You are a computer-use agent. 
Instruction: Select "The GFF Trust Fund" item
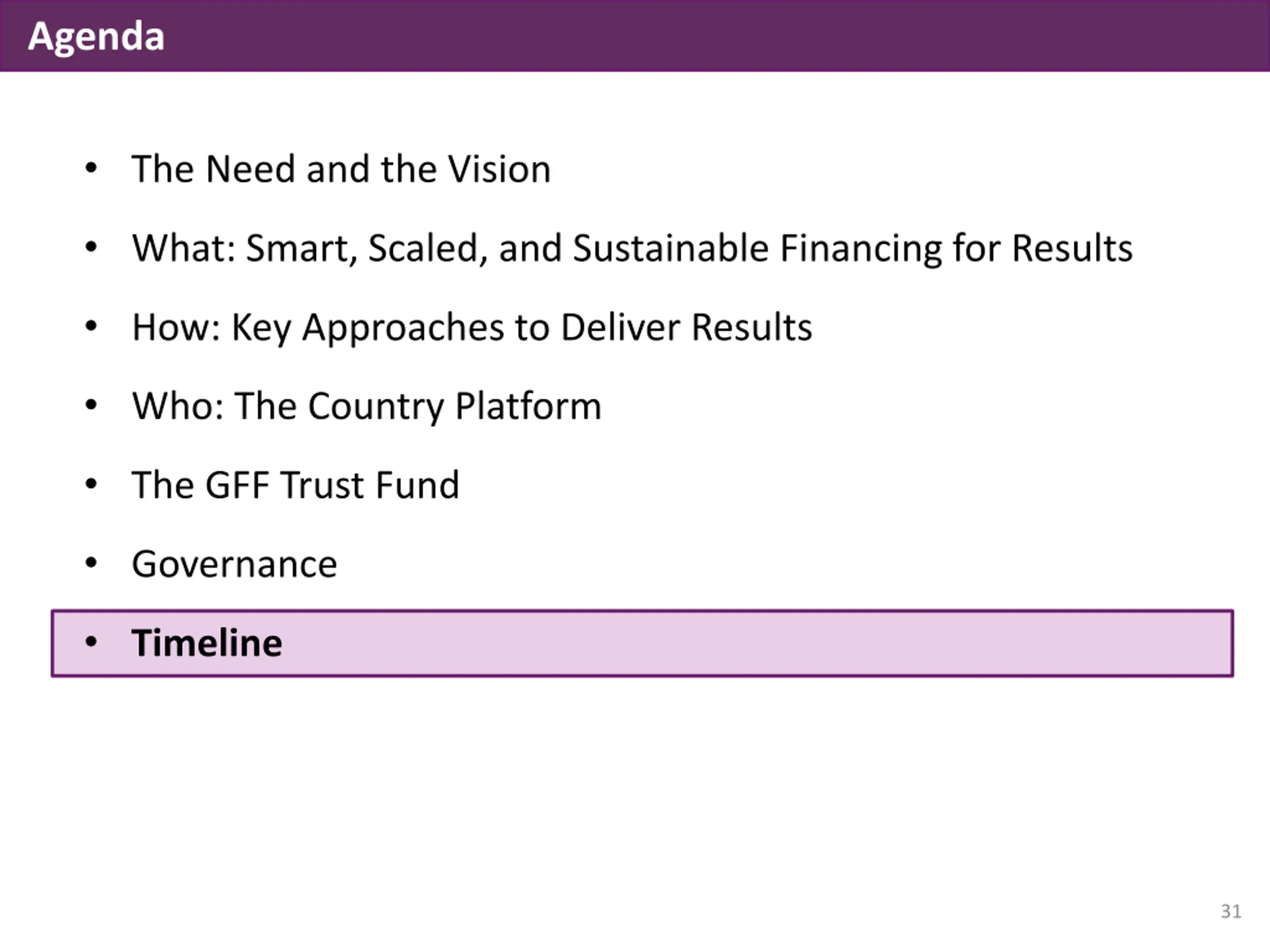tap(295, 485)
